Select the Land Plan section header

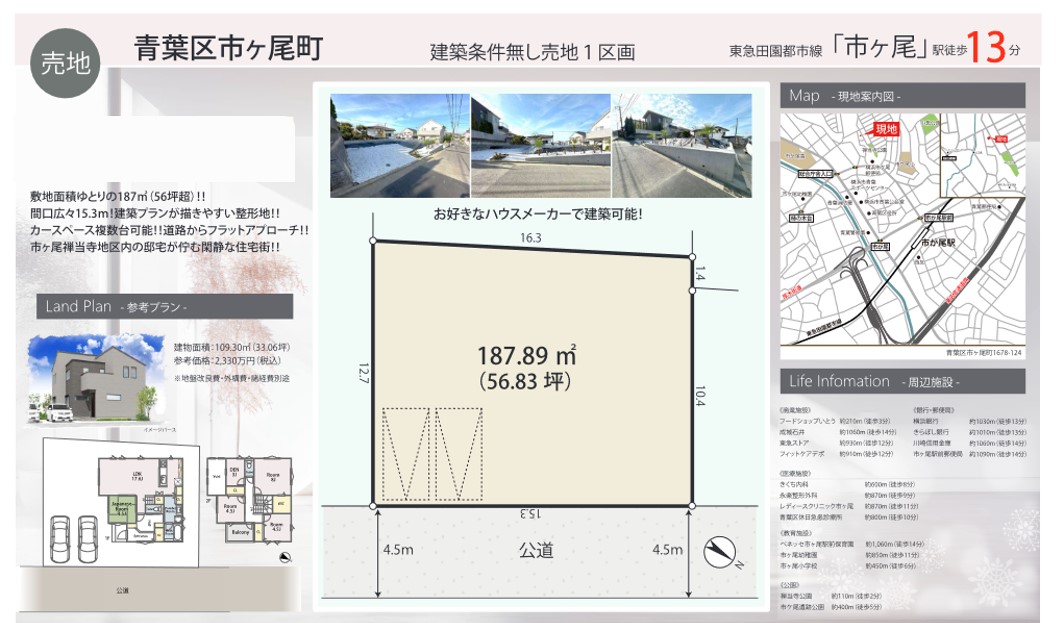click(163, 306)
